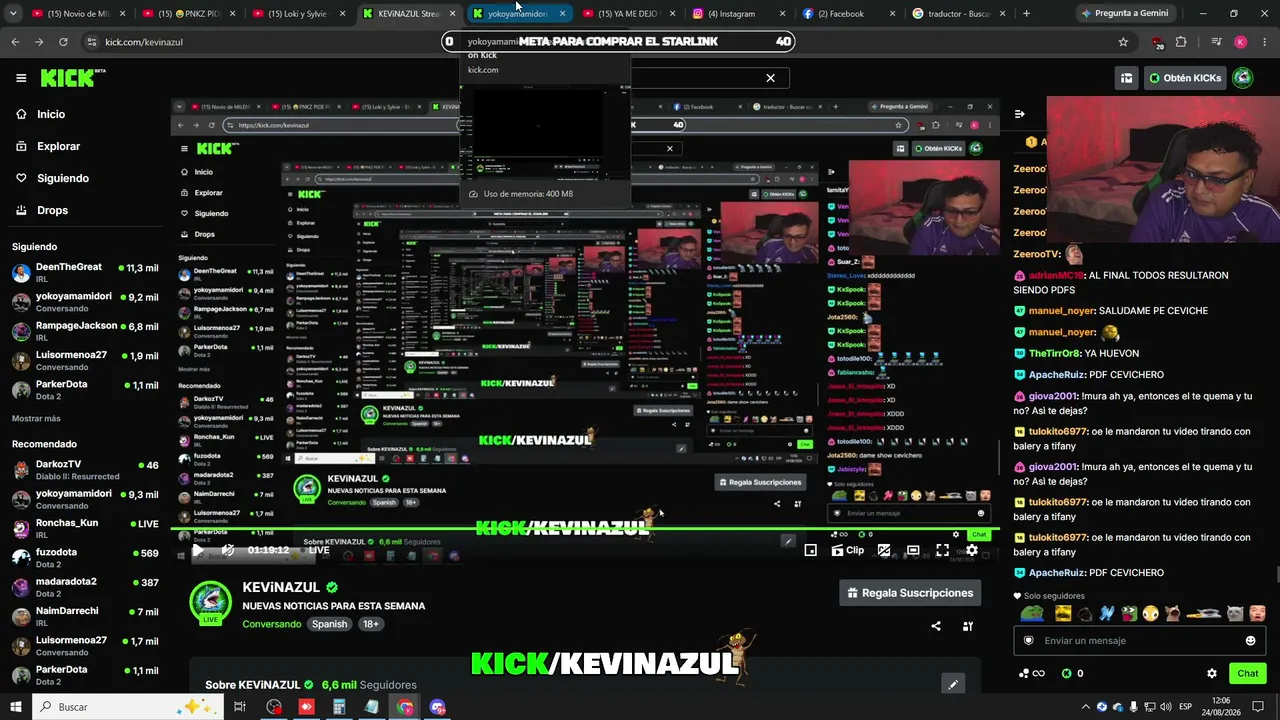The width and height of the screenshot is (1280, 720).
Task: Click the chat message input field
Action: [x=1140, y=641]
